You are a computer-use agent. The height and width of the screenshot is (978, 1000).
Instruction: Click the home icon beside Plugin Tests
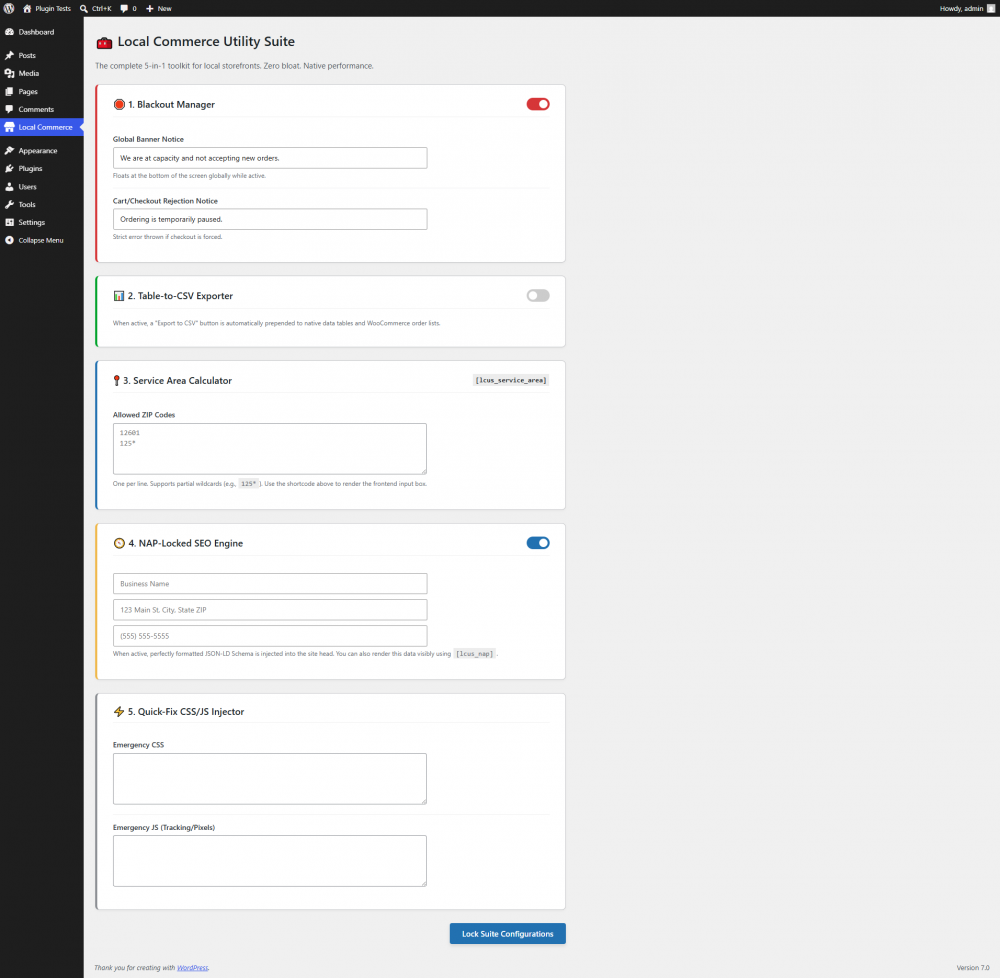tap(27, 8)
